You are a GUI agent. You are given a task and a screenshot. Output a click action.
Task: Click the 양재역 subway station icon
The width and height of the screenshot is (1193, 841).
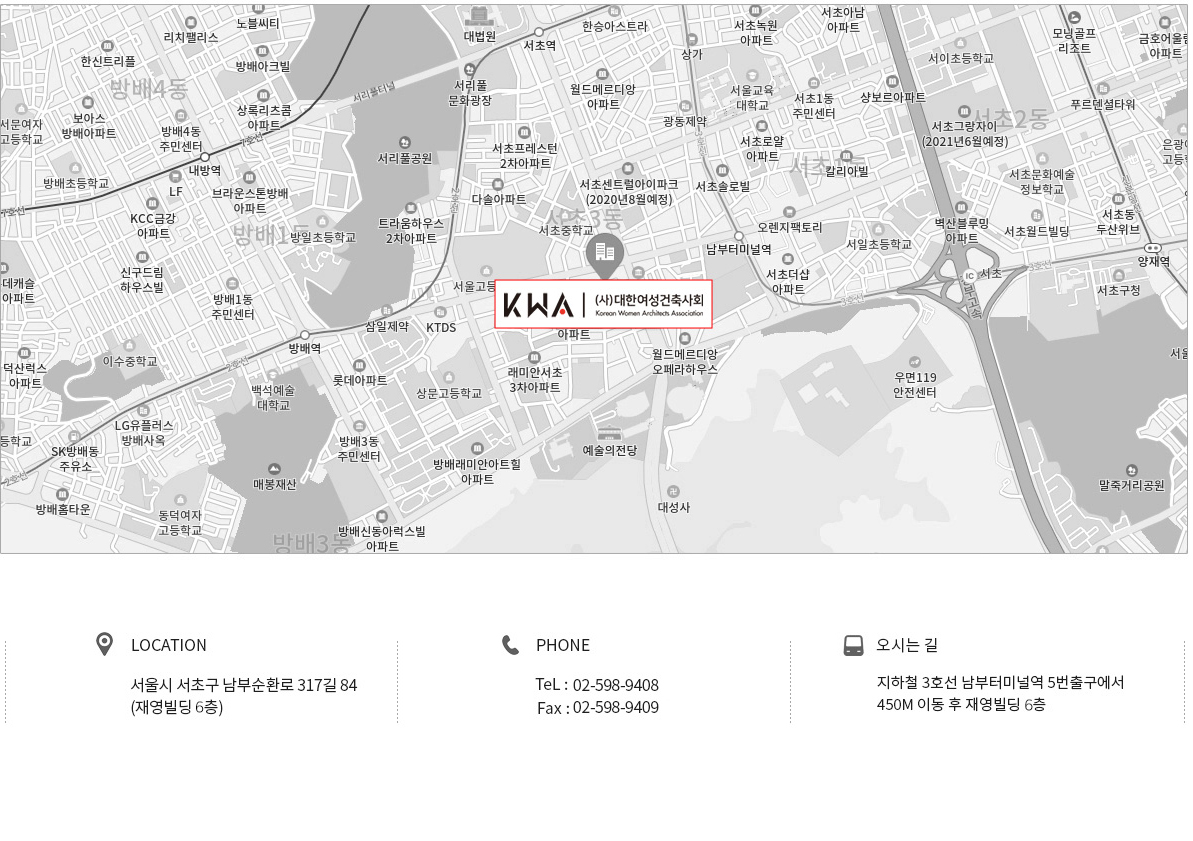1152,247
